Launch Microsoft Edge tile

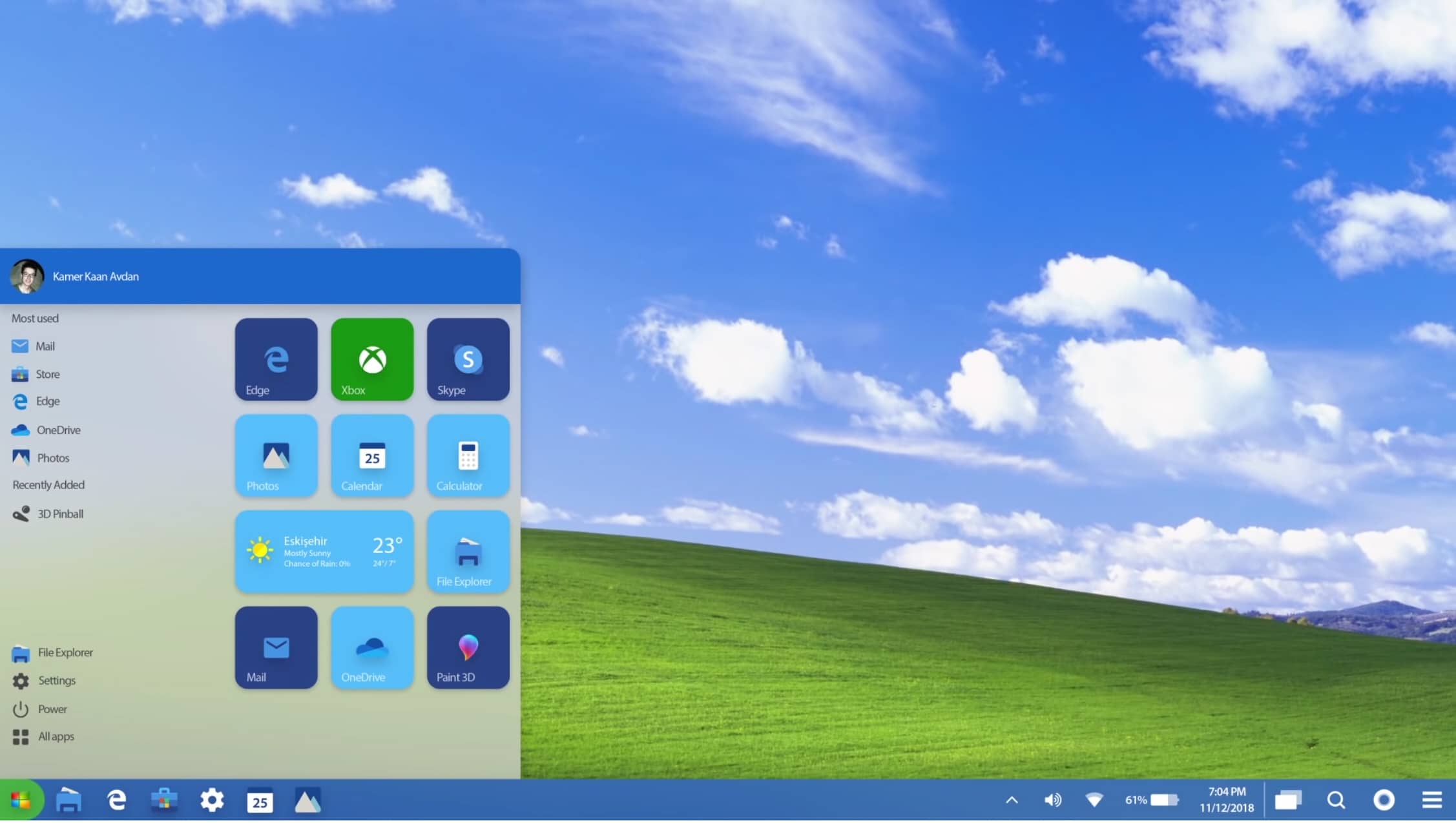pyautogui.click(x=276, y=358)
